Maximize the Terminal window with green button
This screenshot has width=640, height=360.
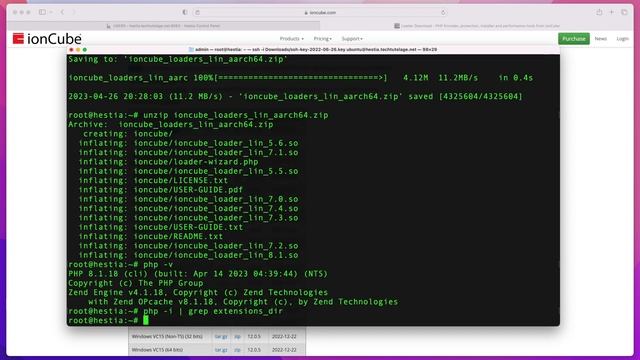pos(84,50)
